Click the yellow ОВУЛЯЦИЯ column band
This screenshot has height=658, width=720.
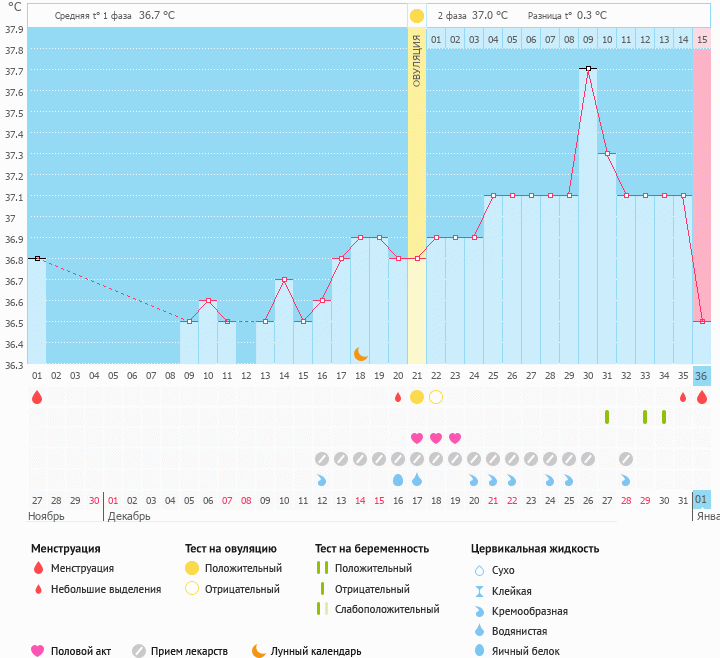417,200
